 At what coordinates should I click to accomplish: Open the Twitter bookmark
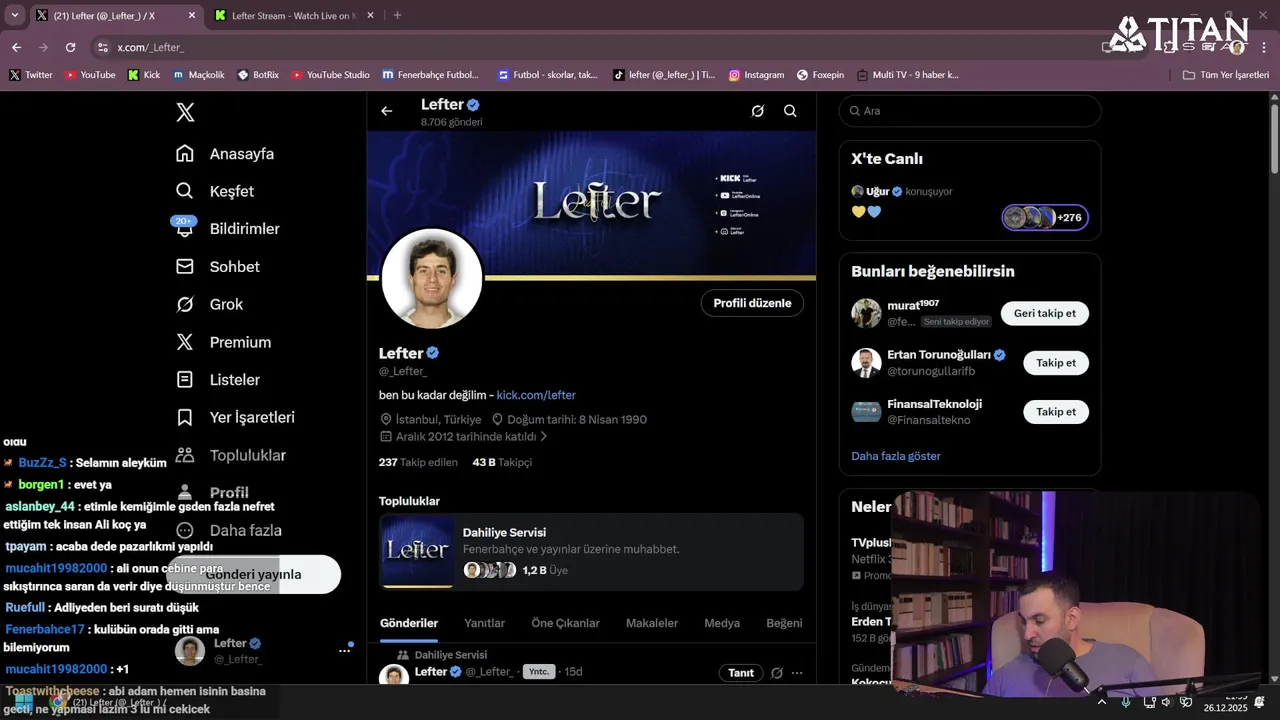coord(31,75)
